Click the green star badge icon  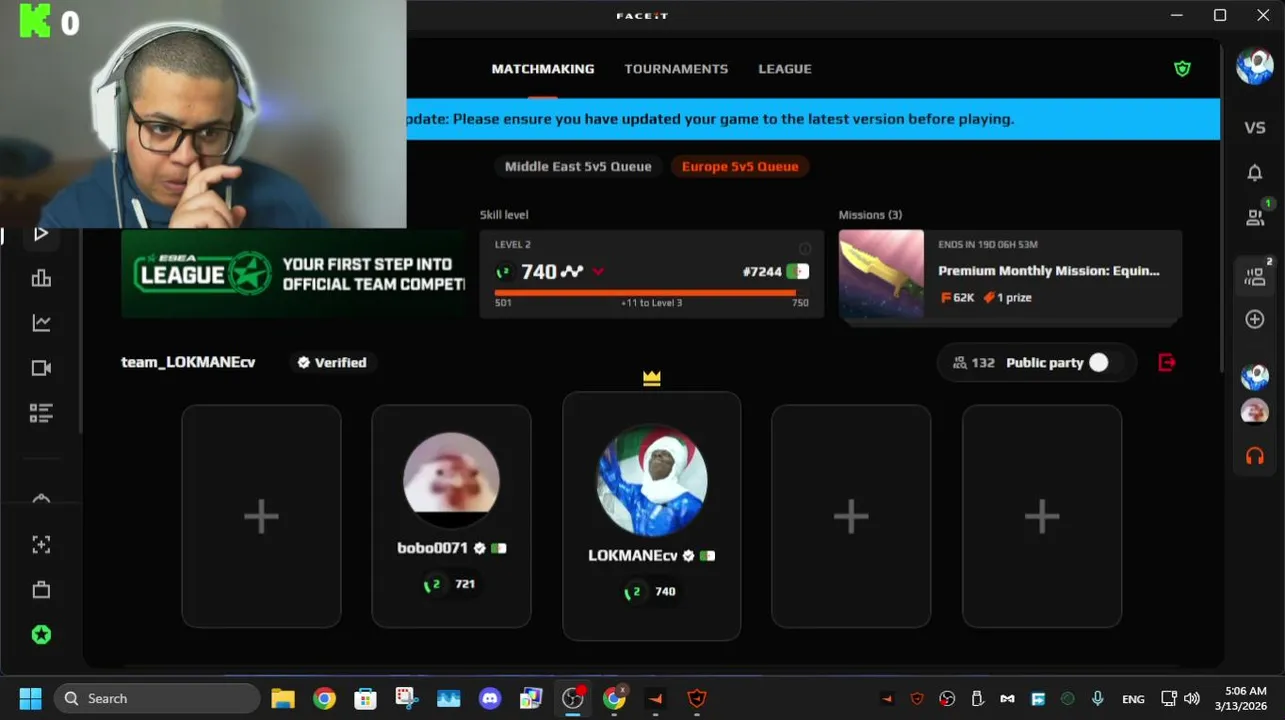41,635
